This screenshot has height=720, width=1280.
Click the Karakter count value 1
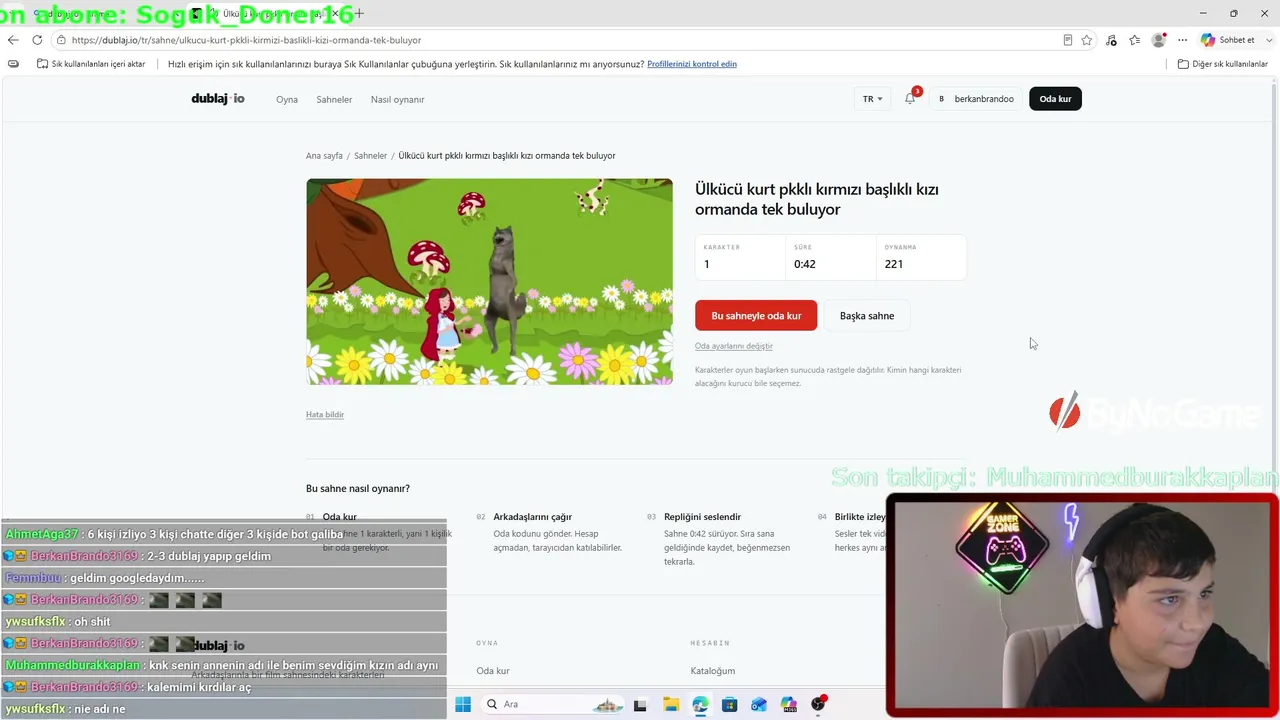click(x=707, y=264)
